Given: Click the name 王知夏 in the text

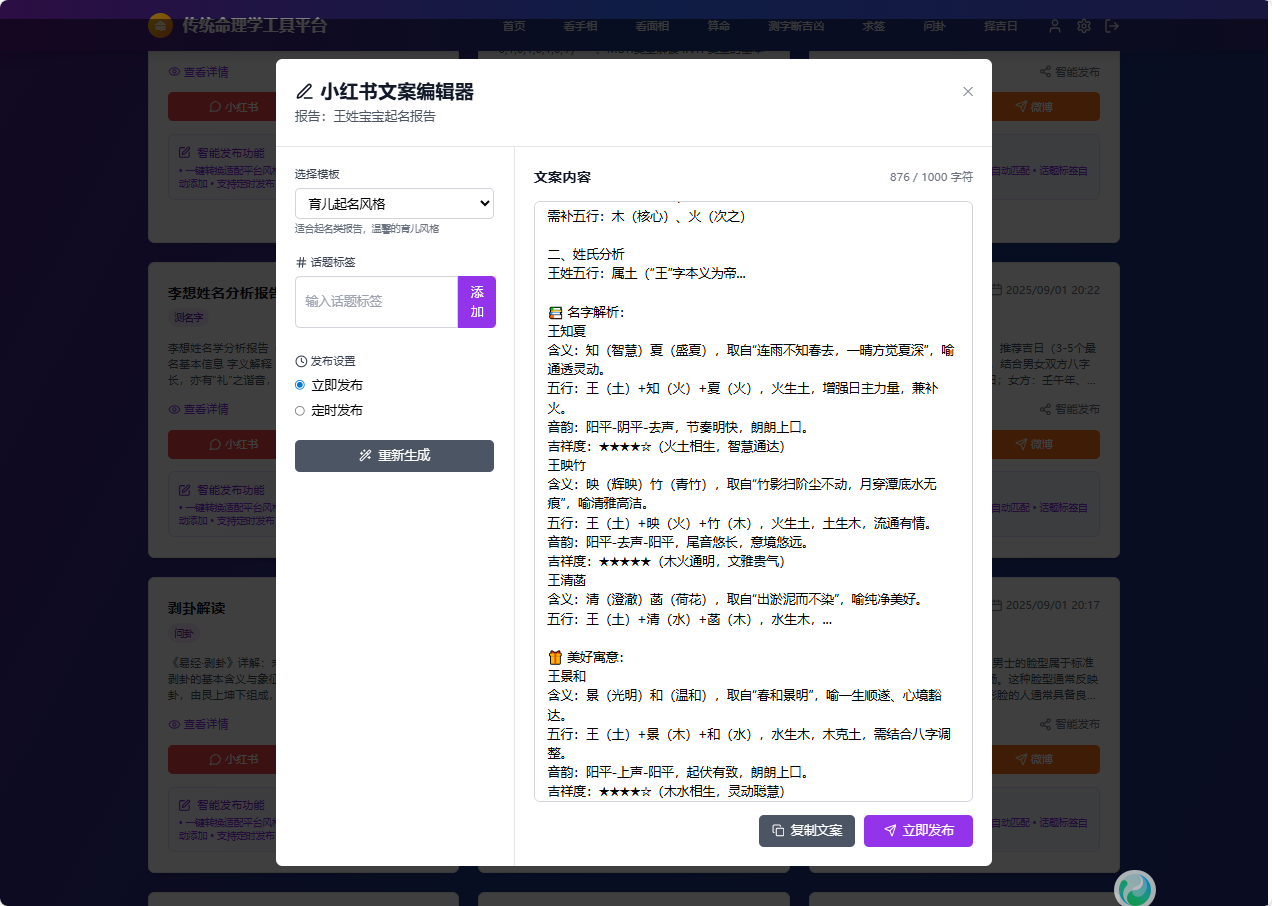Looking at the screenshot, I should coord(566,330).
